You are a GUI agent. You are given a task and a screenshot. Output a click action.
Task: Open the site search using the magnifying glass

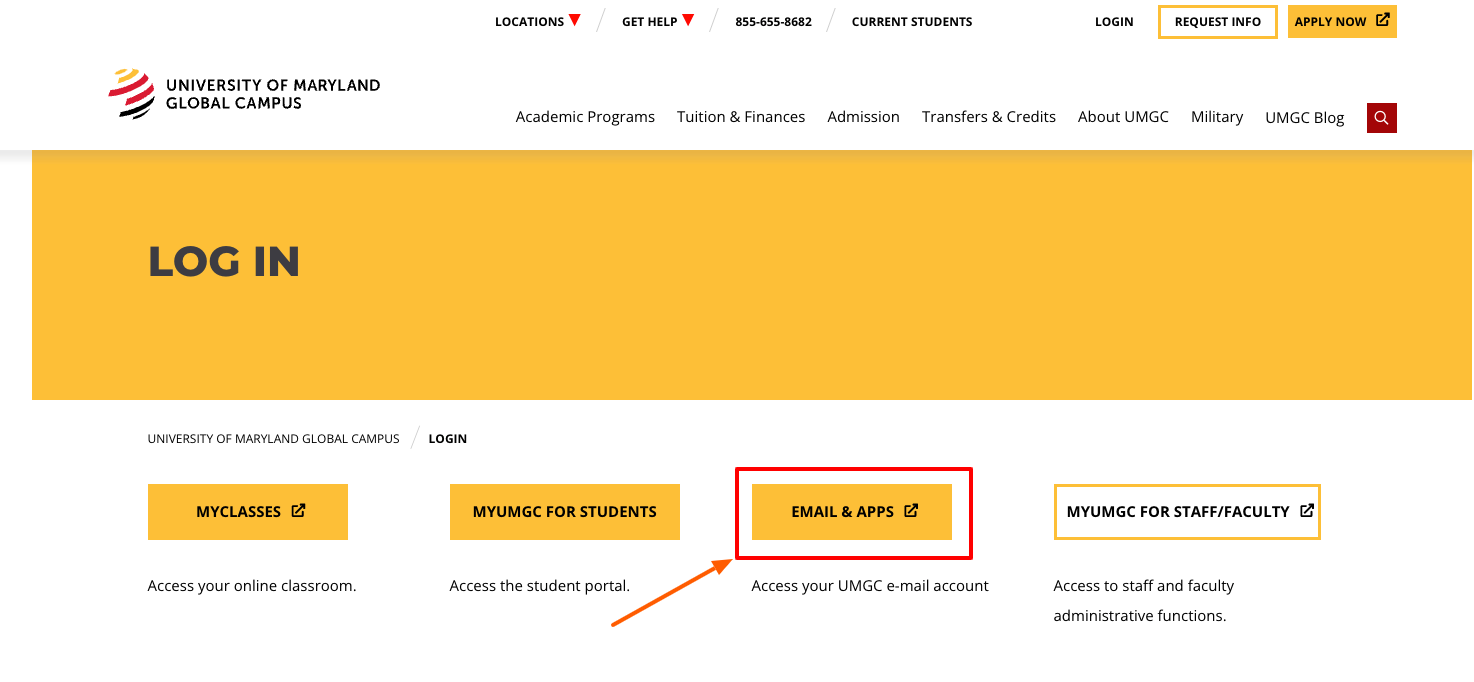[1381, 117]
